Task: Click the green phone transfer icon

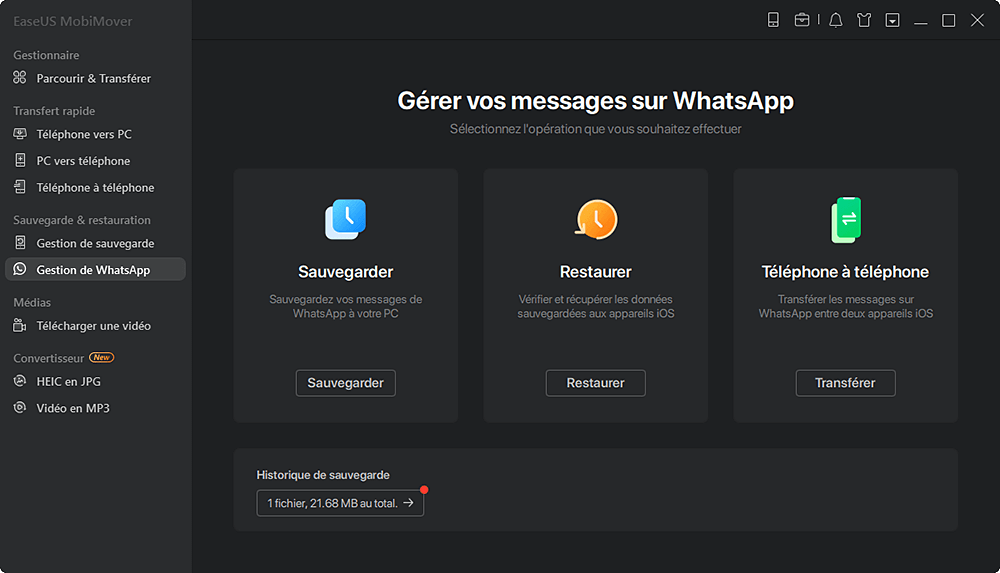Action: [x=846, y=220]
